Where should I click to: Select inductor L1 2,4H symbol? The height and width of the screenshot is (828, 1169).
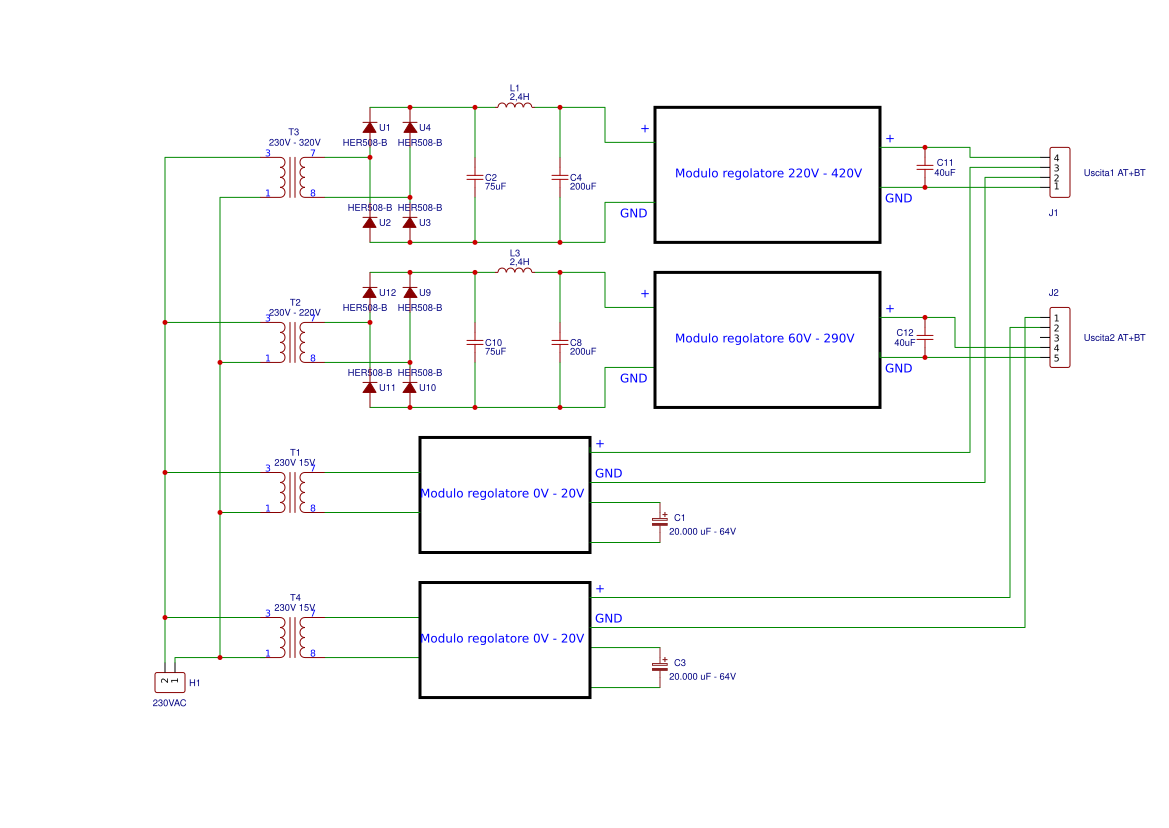coord(516,106)
